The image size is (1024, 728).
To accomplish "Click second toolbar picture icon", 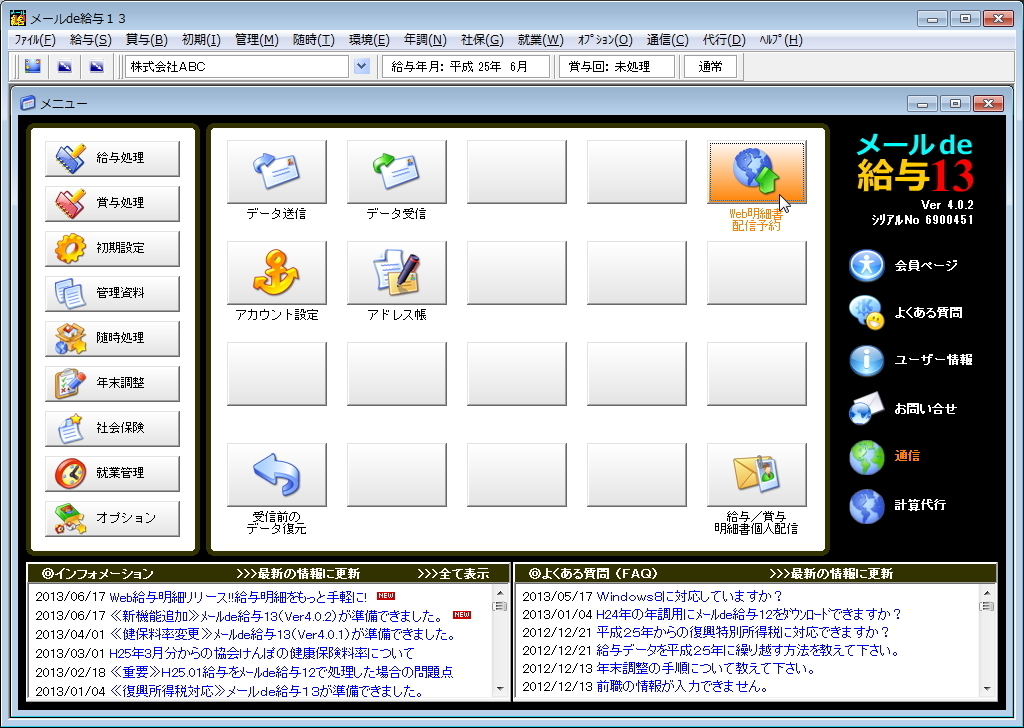I will coord(65,66).
